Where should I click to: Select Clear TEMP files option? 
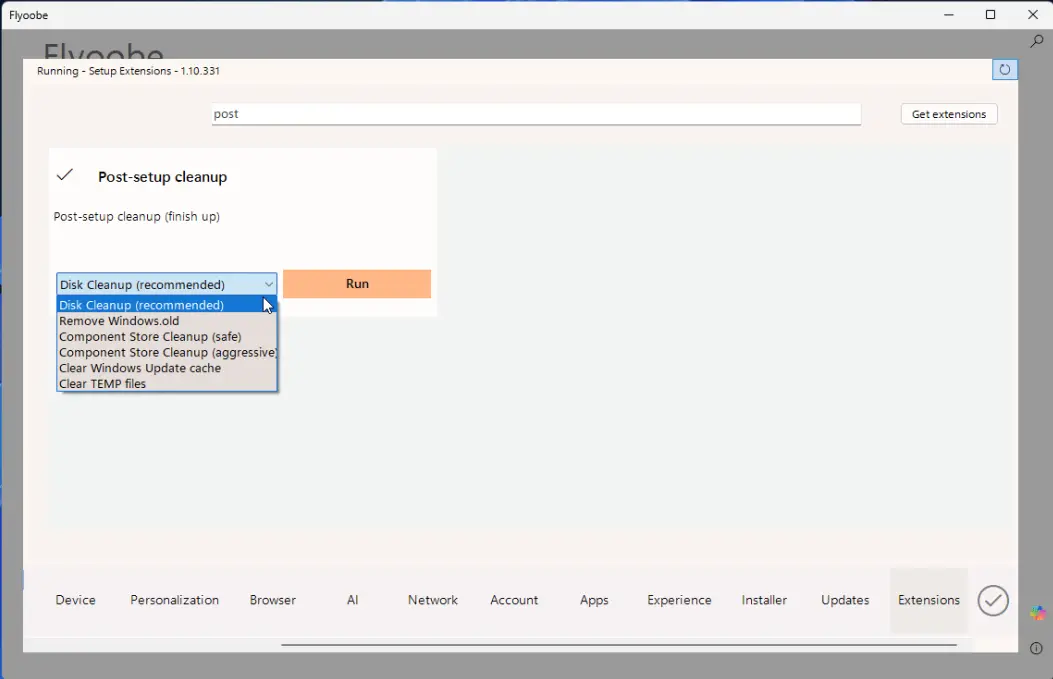[166, 383]
